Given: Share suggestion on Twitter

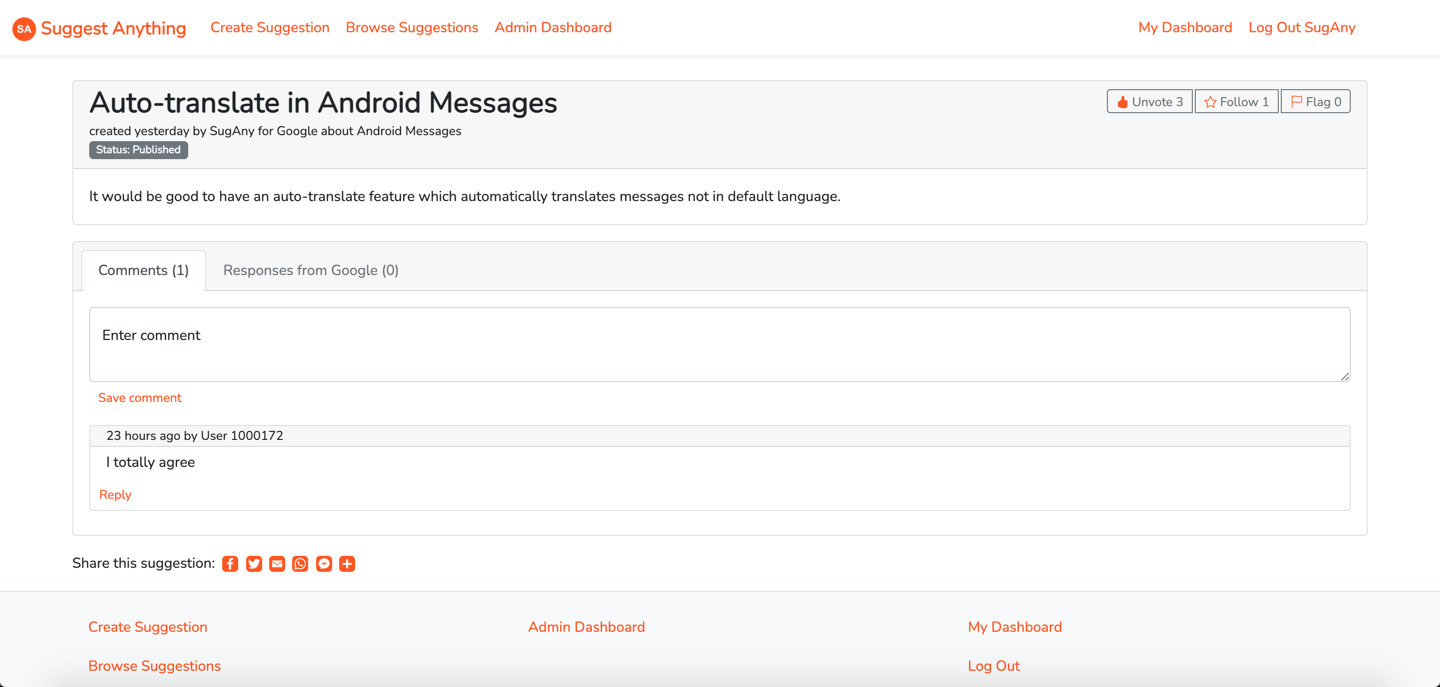Looking at the screenshot, I should (x=254, y=564).
